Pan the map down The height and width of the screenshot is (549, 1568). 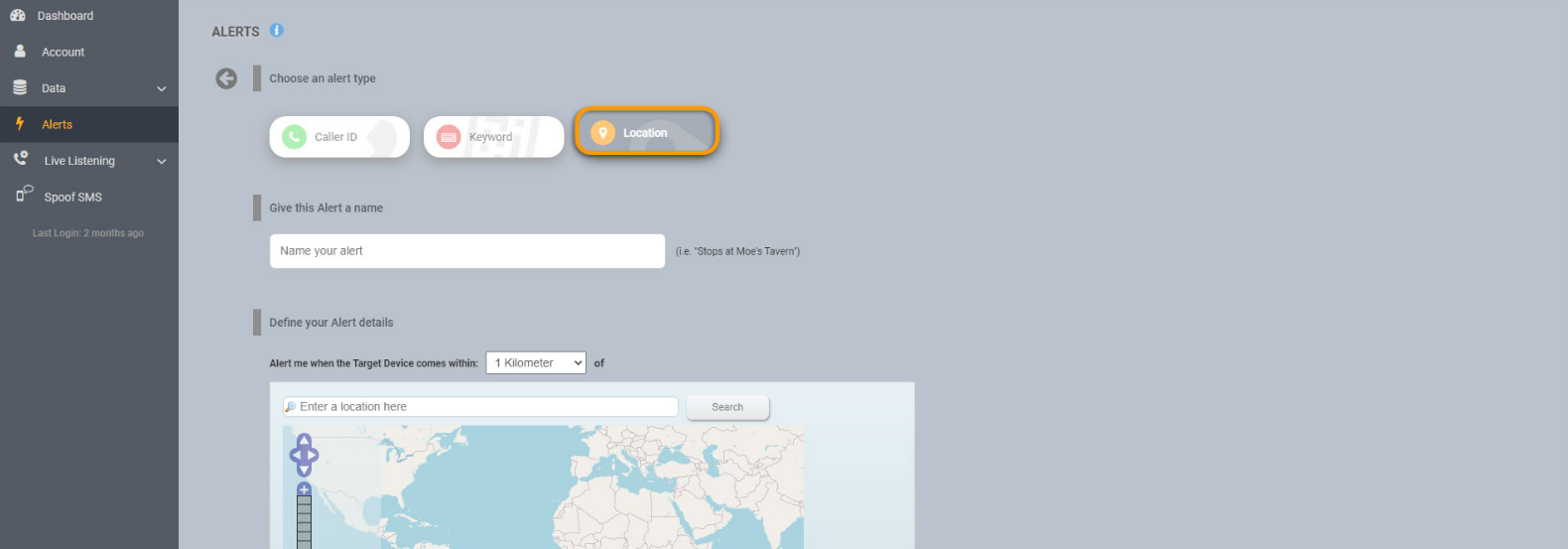[x=304, y=471]
